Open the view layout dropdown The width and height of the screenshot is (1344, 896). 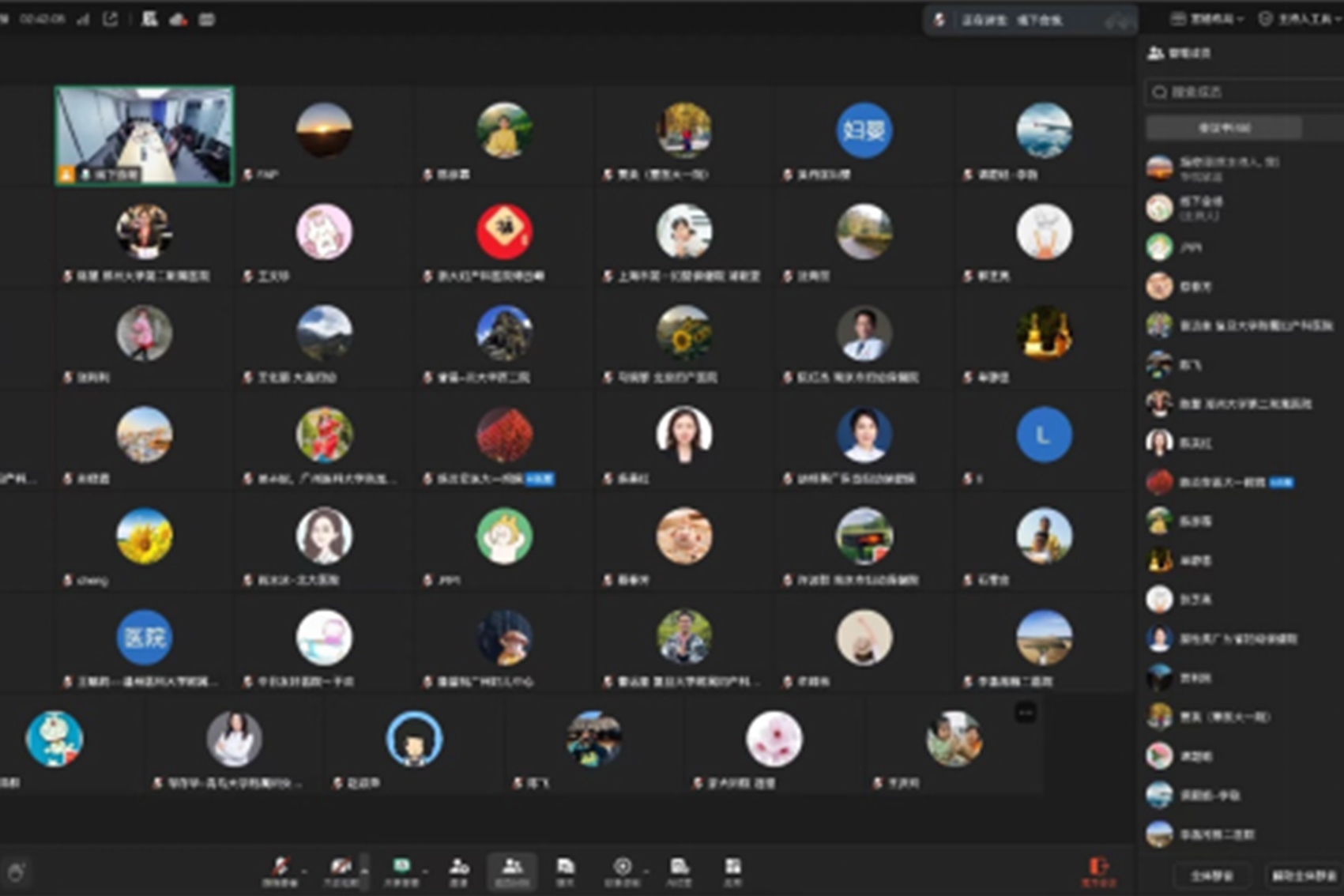[1207, 19]
